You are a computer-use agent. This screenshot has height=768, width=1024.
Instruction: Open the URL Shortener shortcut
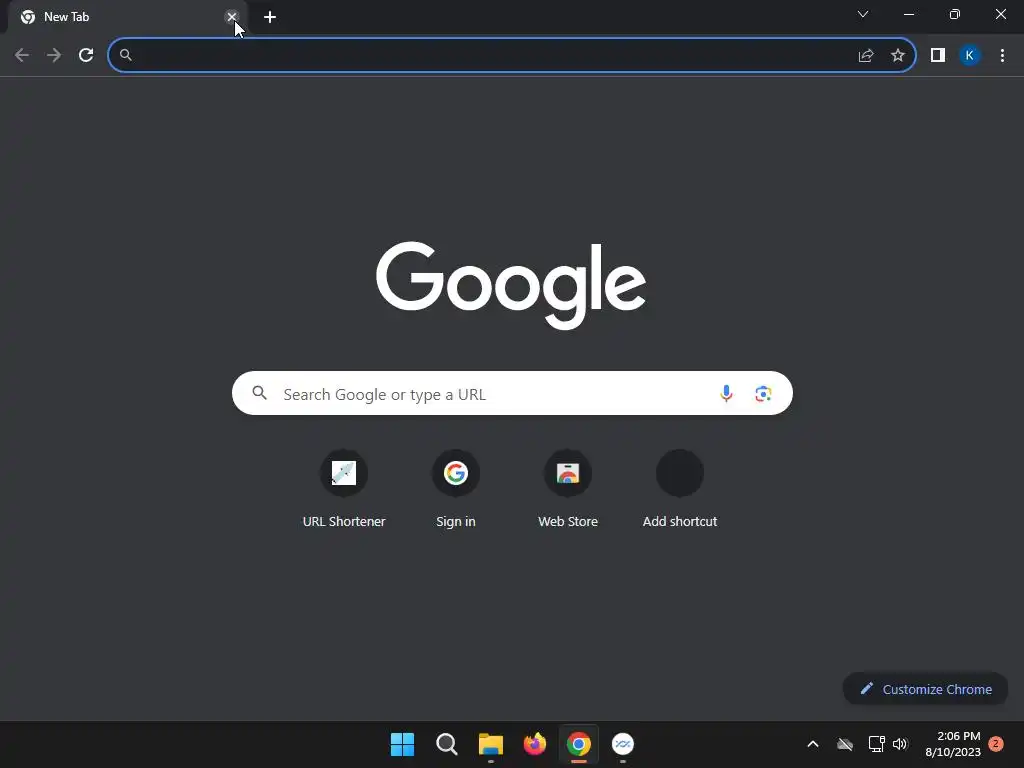pyautogui.click(x=344, y=490)
